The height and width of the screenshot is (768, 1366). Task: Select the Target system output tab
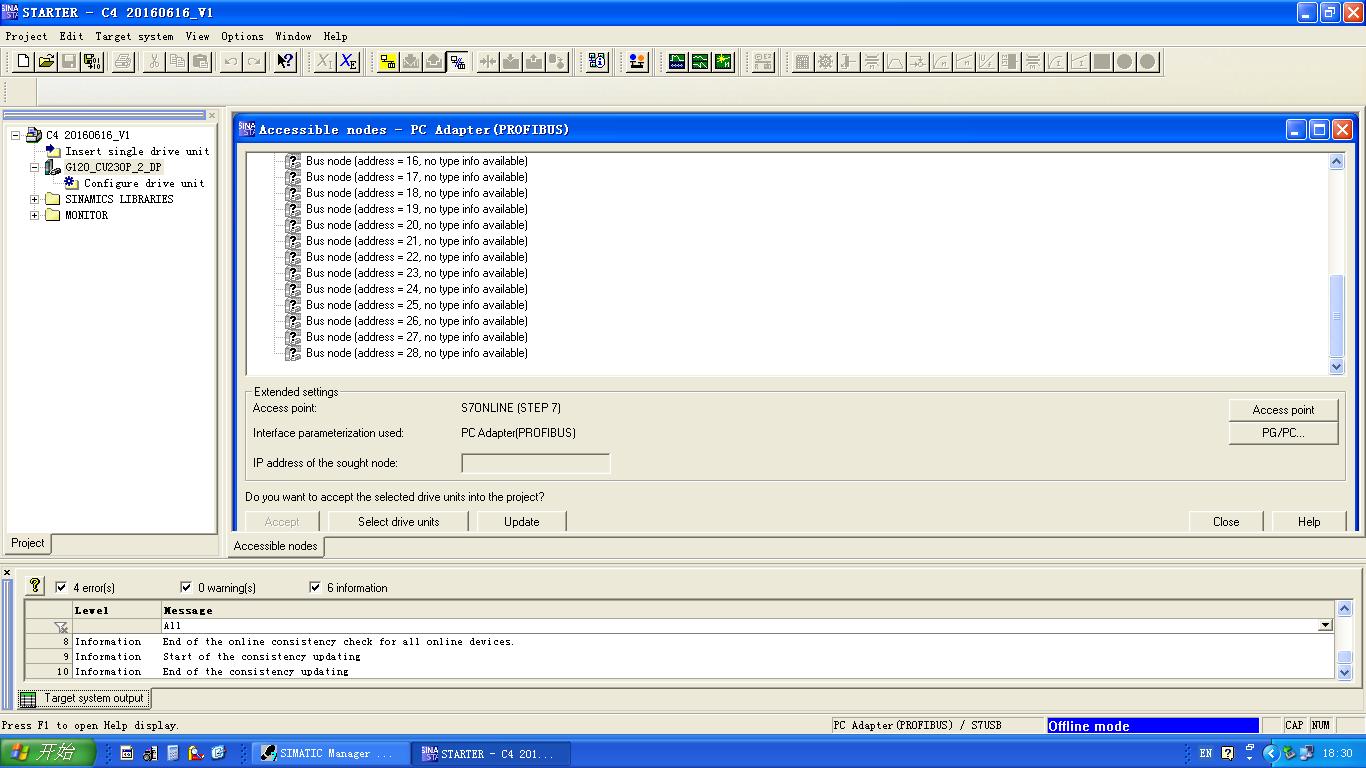point(85,698)
